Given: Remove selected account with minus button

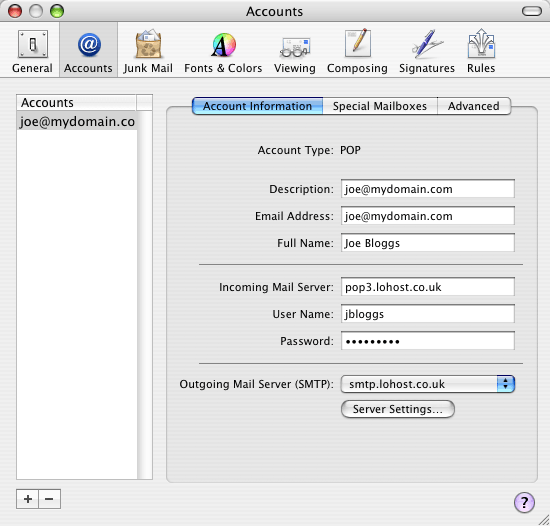Looking at the screenshot, I should pos(49,499).
